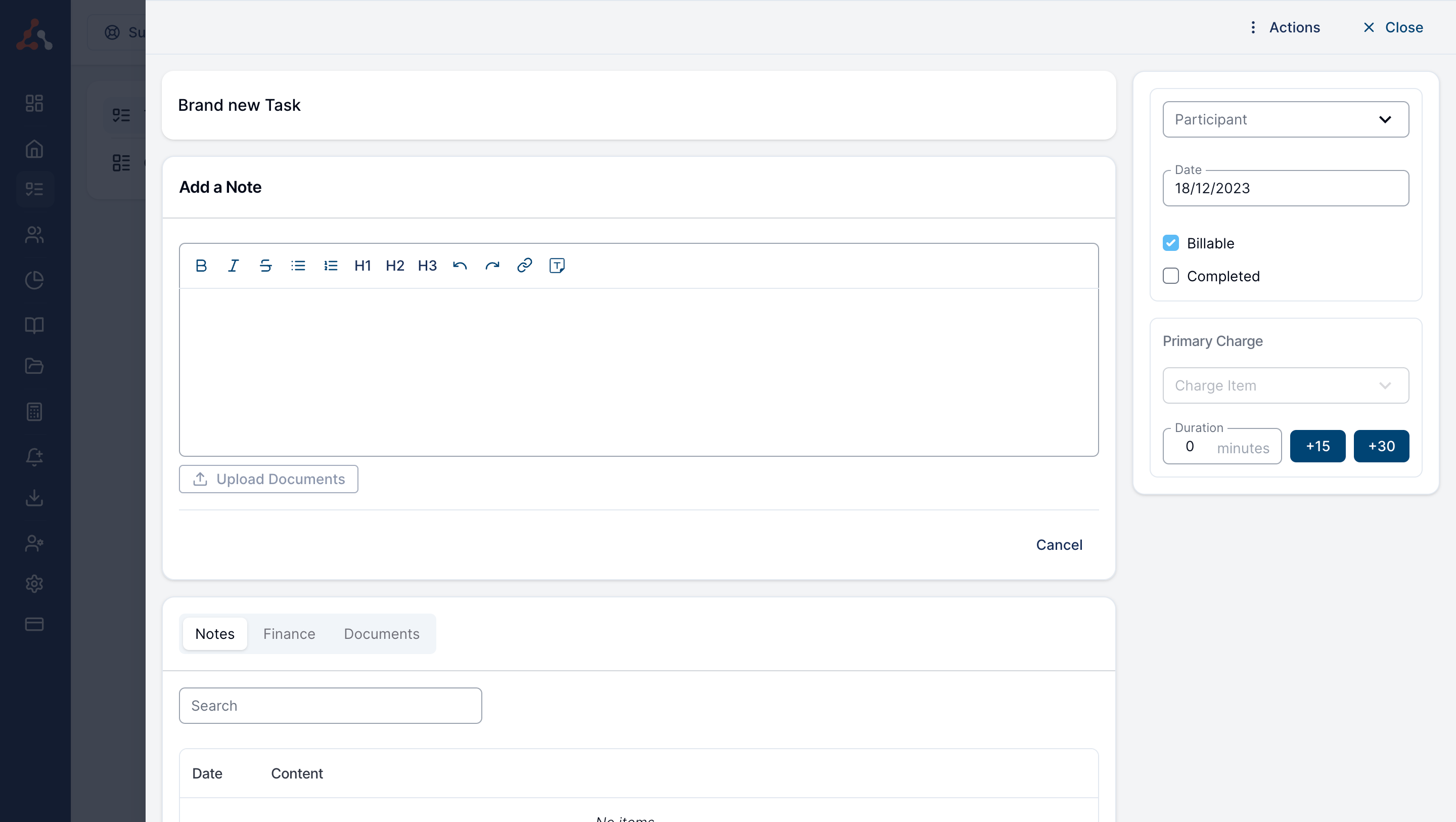Go to home via sidebar house icon
This screenshot has width=1456, height=822.
(34, 149)
